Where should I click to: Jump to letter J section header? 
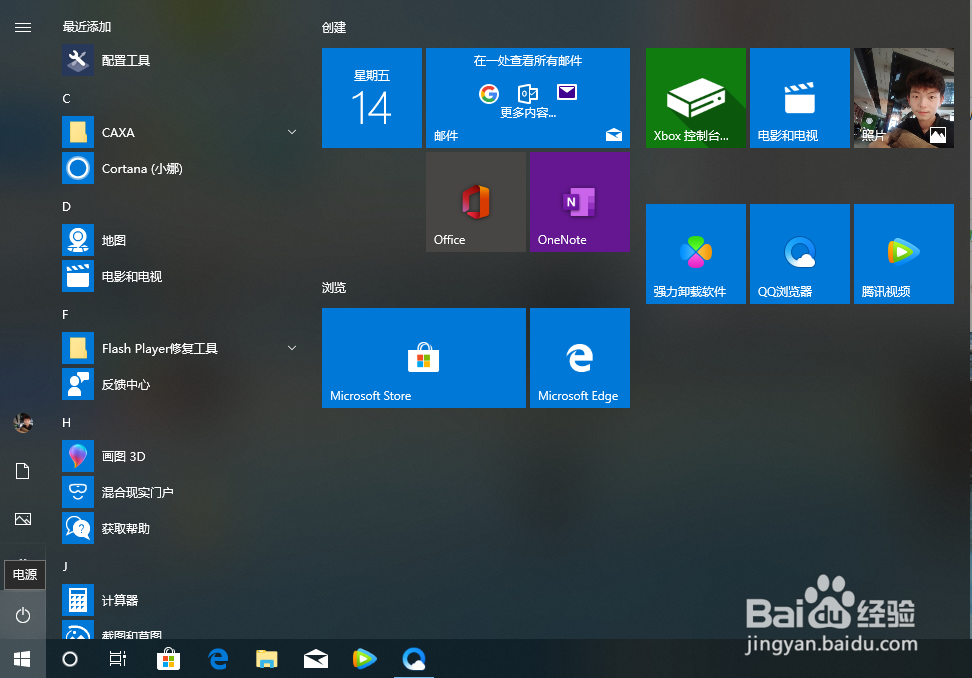coord(64,566)
